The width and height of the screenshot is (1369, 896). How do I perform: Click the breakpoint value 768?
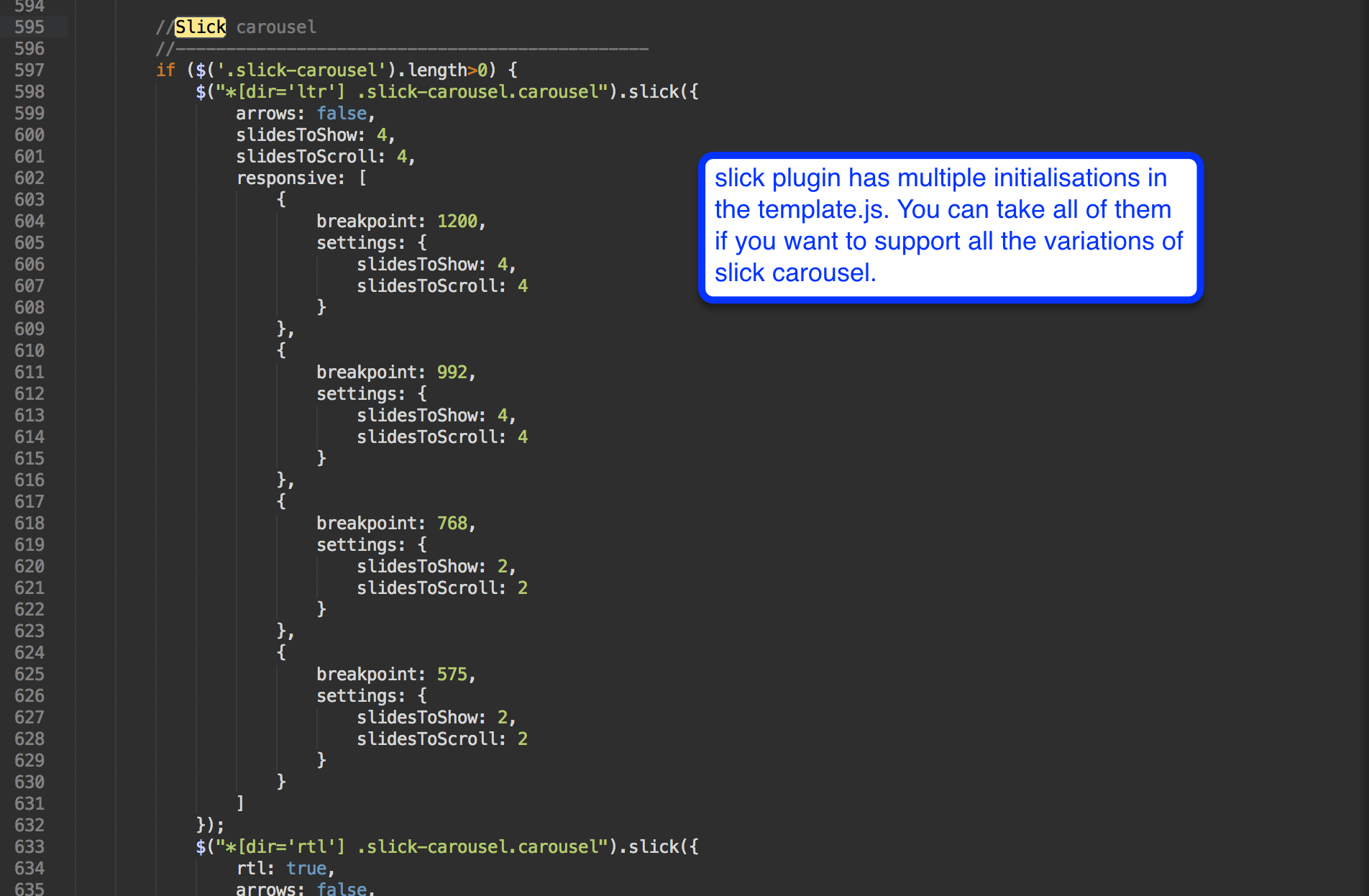452,524
